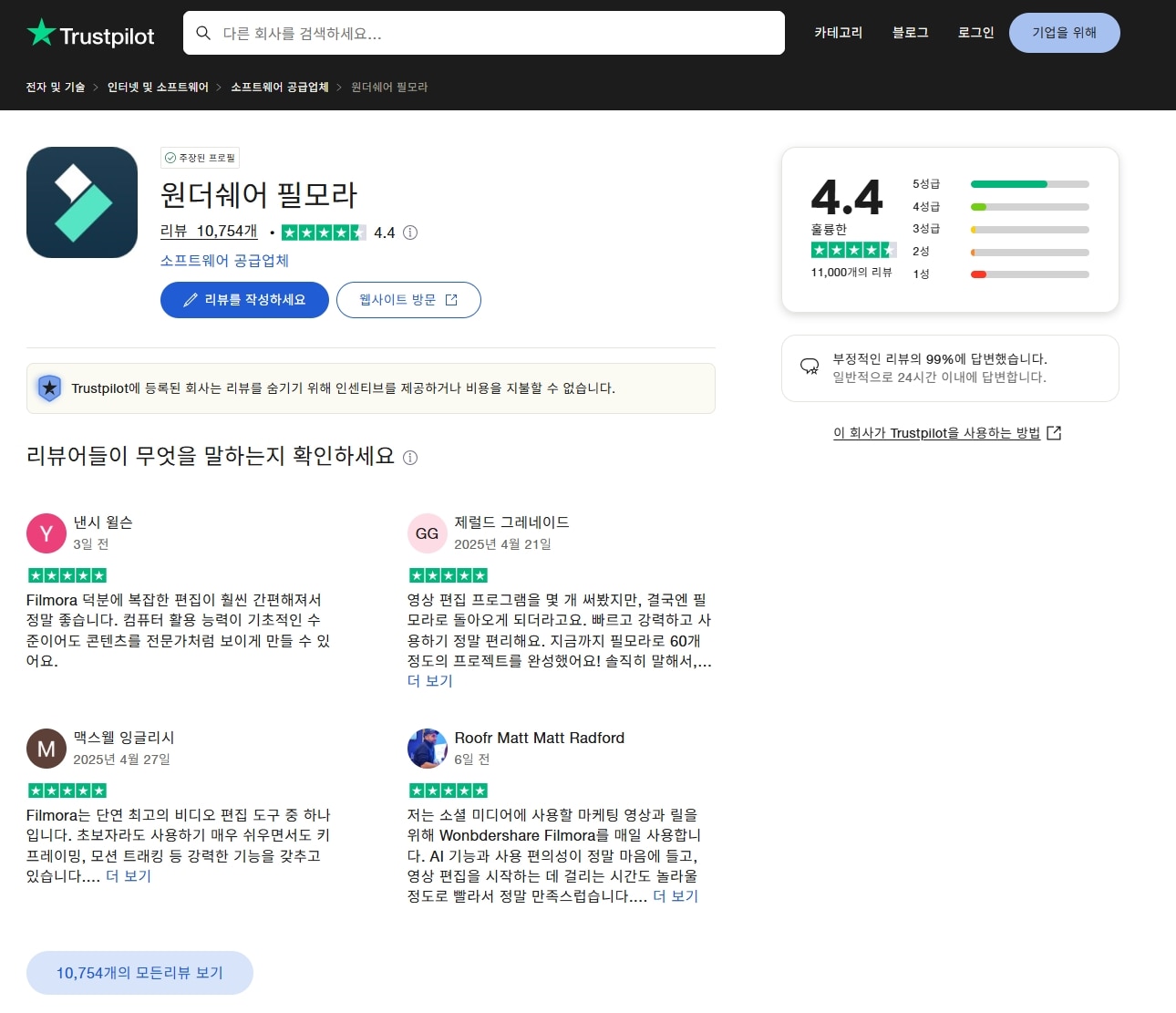Click 맥스웰 잉글리시's five-star rating

pos(67,791)
